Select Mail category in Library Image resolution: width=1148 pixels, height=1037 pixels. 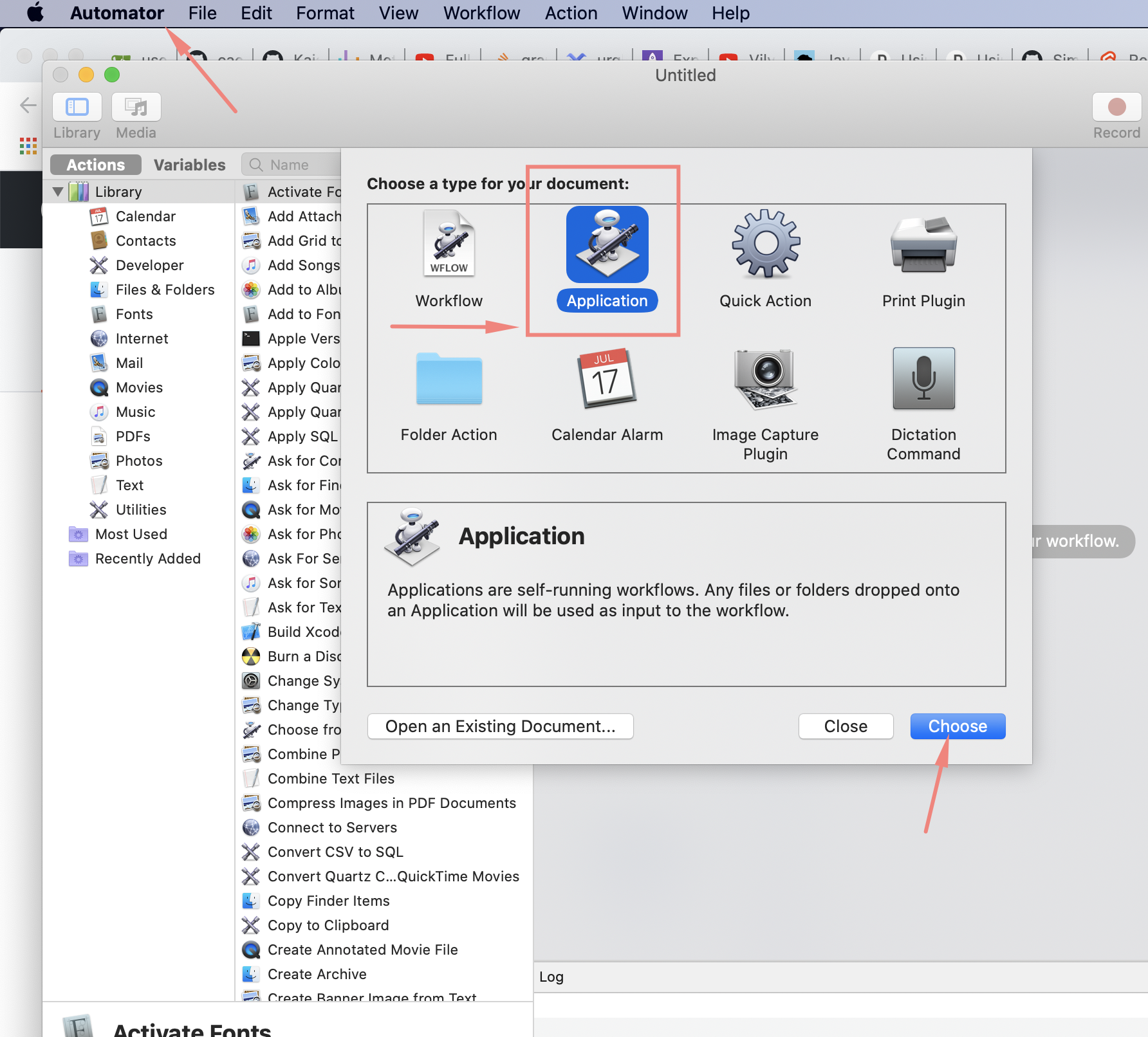129,363
